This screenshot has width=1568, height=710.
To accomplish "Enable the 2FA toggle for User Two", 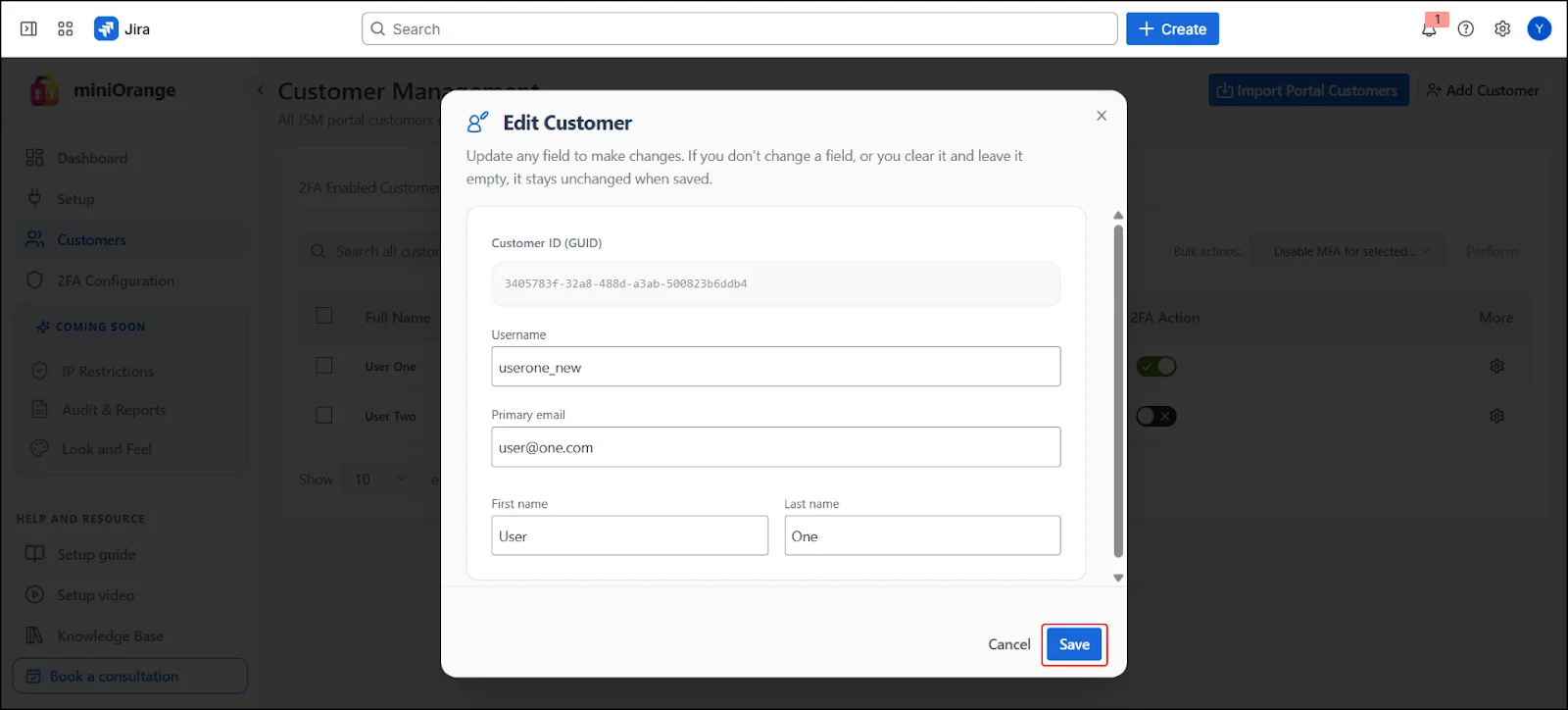I will pyautogui.click(x=1155, y=415).
